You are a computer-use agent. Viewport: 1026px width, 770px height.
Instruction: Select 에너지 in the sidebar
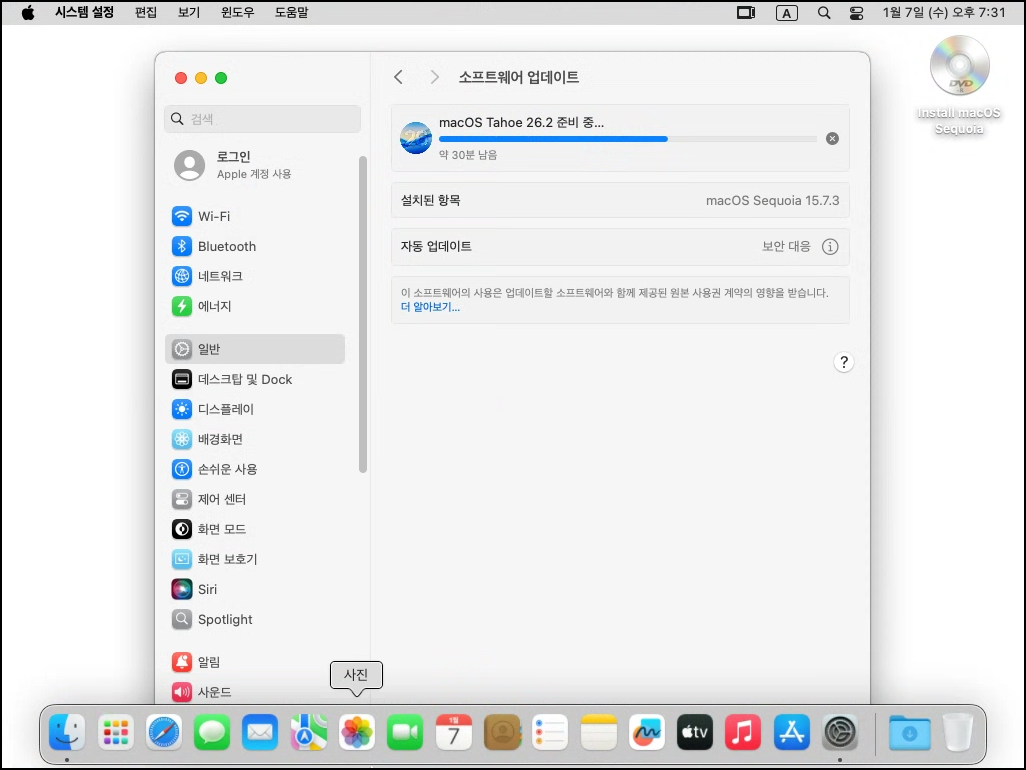coord(255,306)
